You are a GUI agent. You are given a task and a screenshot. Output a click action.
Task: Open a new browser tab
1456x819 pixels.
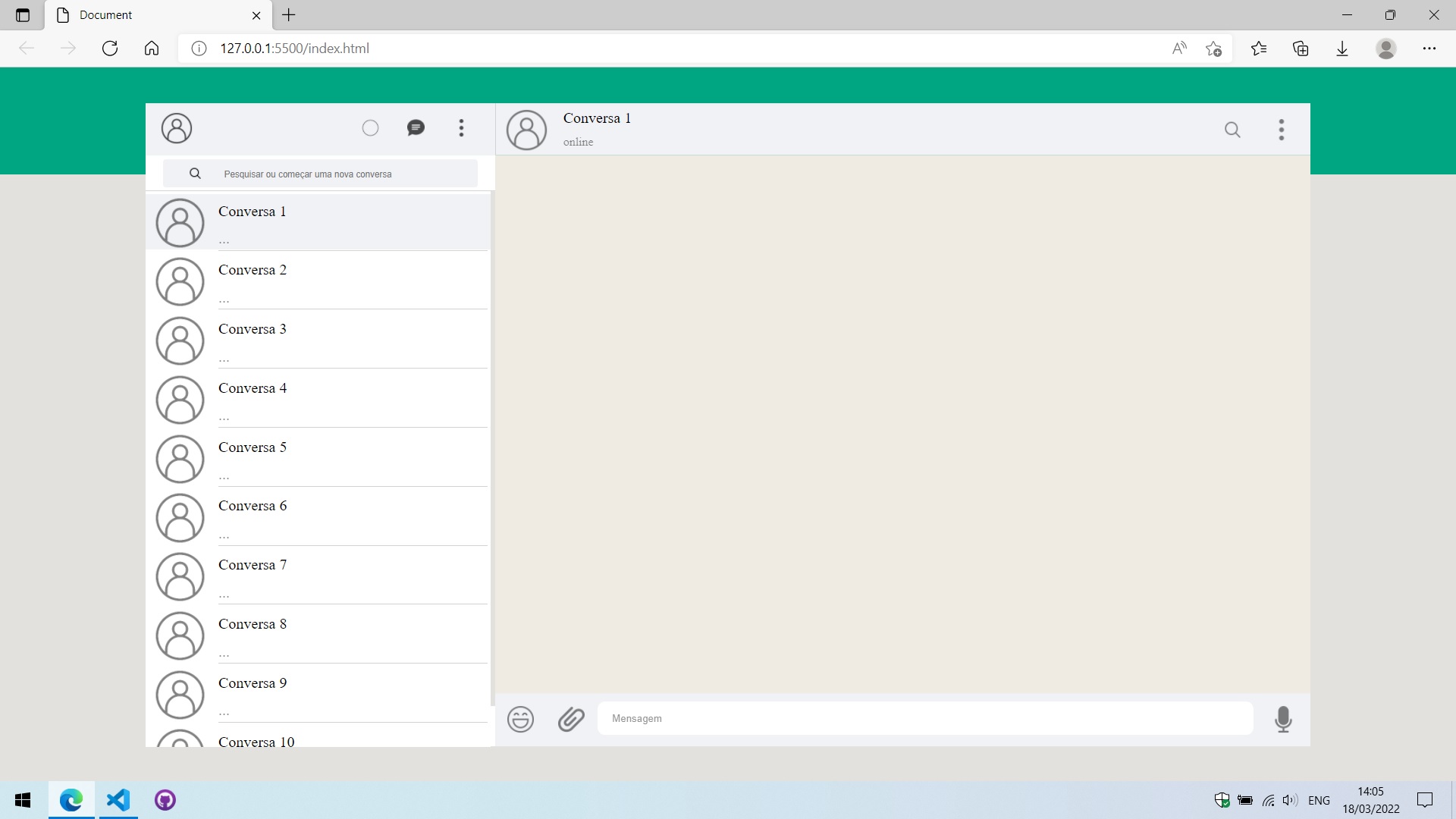point(288,15)
